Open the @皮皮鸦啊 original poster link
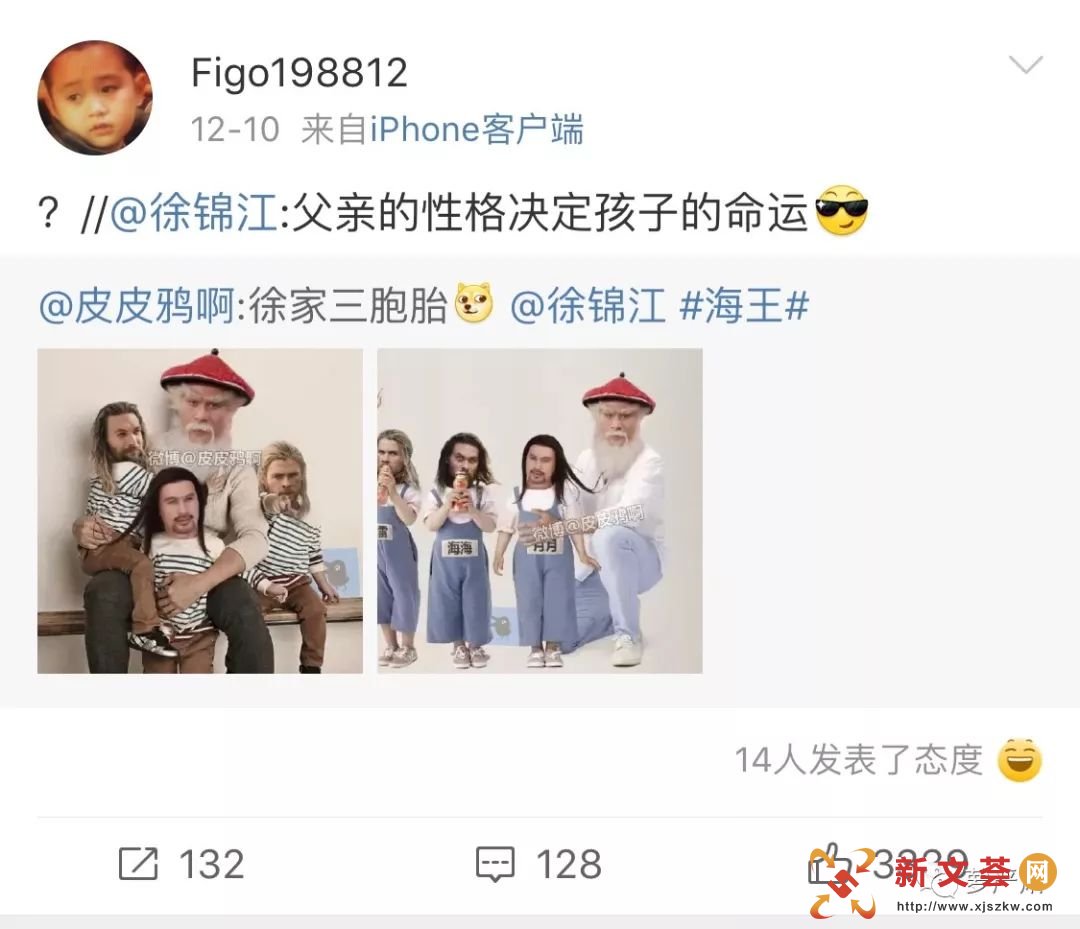The height and width of the screenshot is (929, 1080). pos(136,305)
